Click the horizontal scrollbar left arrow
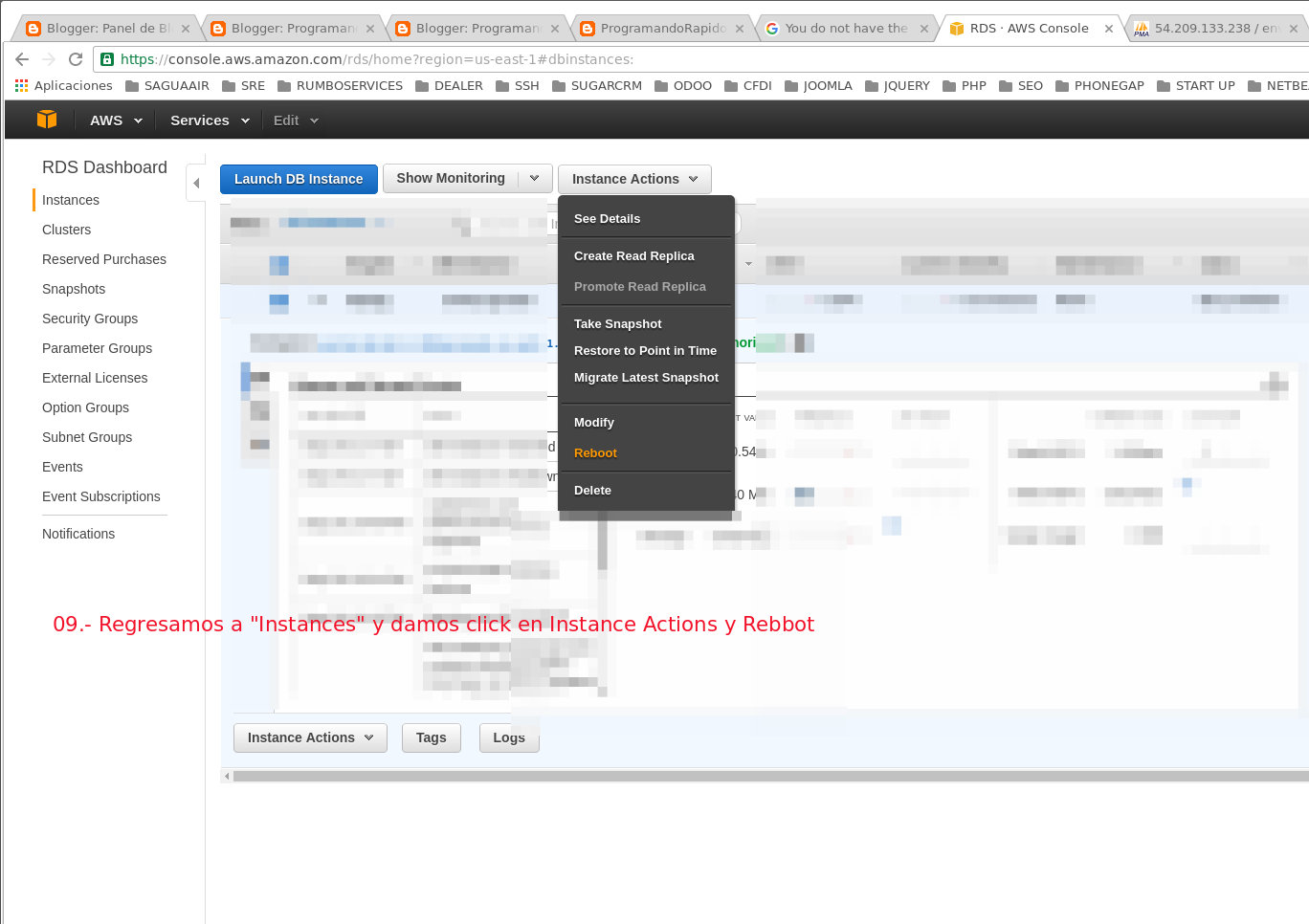The width and height of the screenshot is (1309, 924). tap(227, 776)
